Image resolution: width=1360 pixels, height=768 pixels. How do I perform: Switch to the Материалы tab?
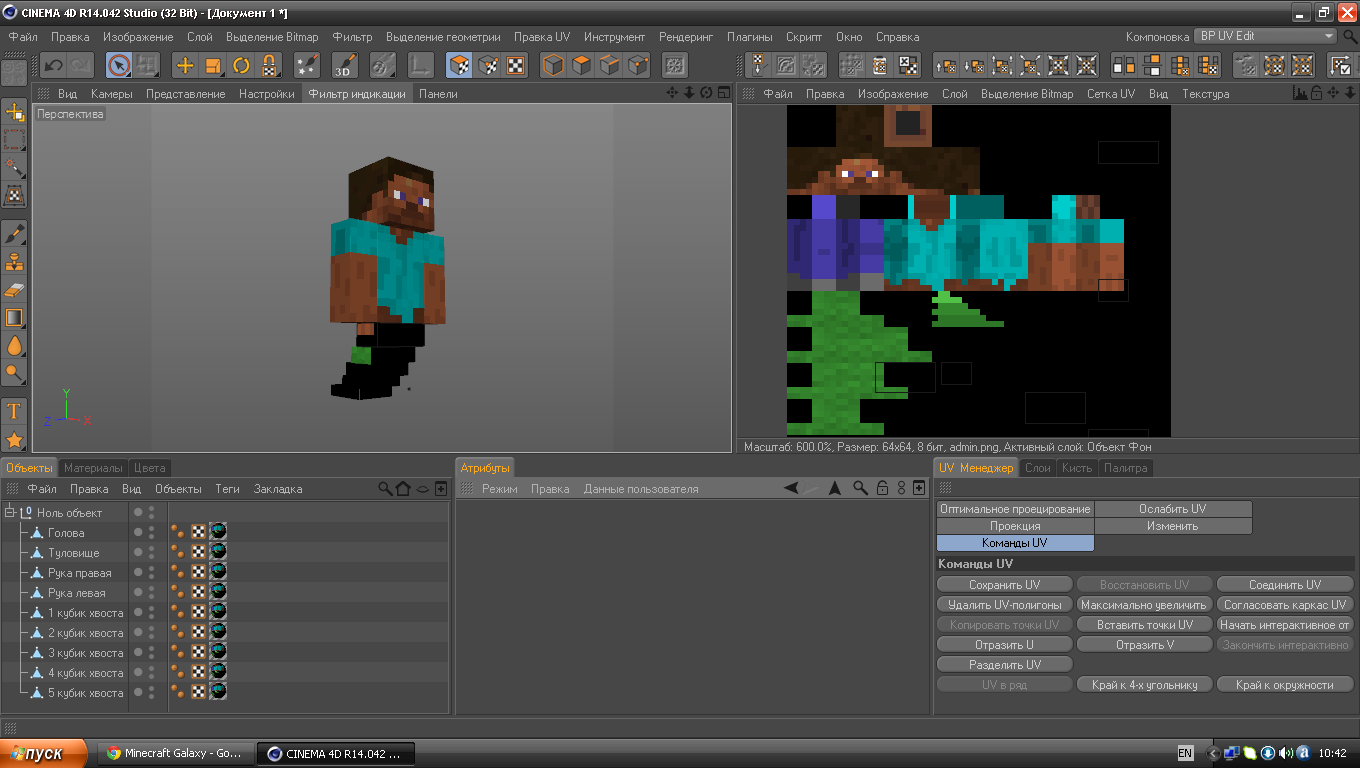[x=93, y=468]
